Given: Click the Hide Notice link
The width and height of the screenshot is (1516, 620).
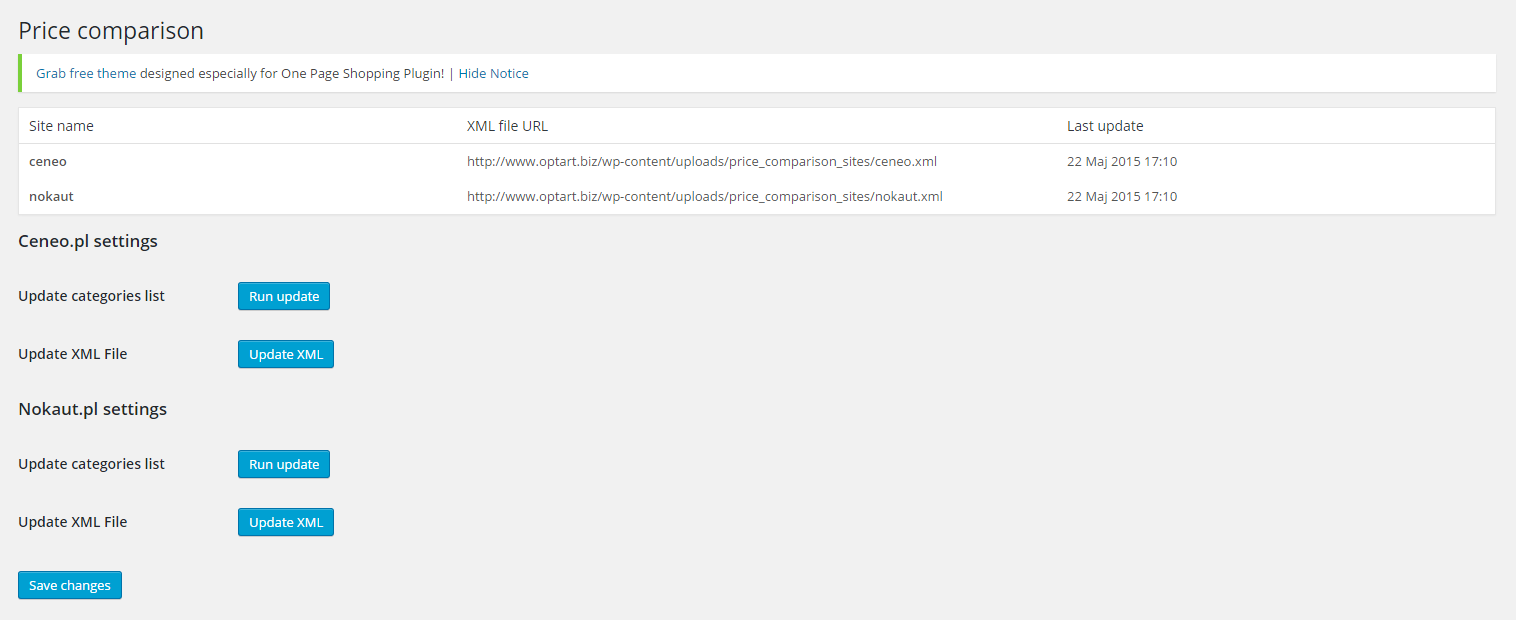Looking at the screenshot, I should click(494, 74).
